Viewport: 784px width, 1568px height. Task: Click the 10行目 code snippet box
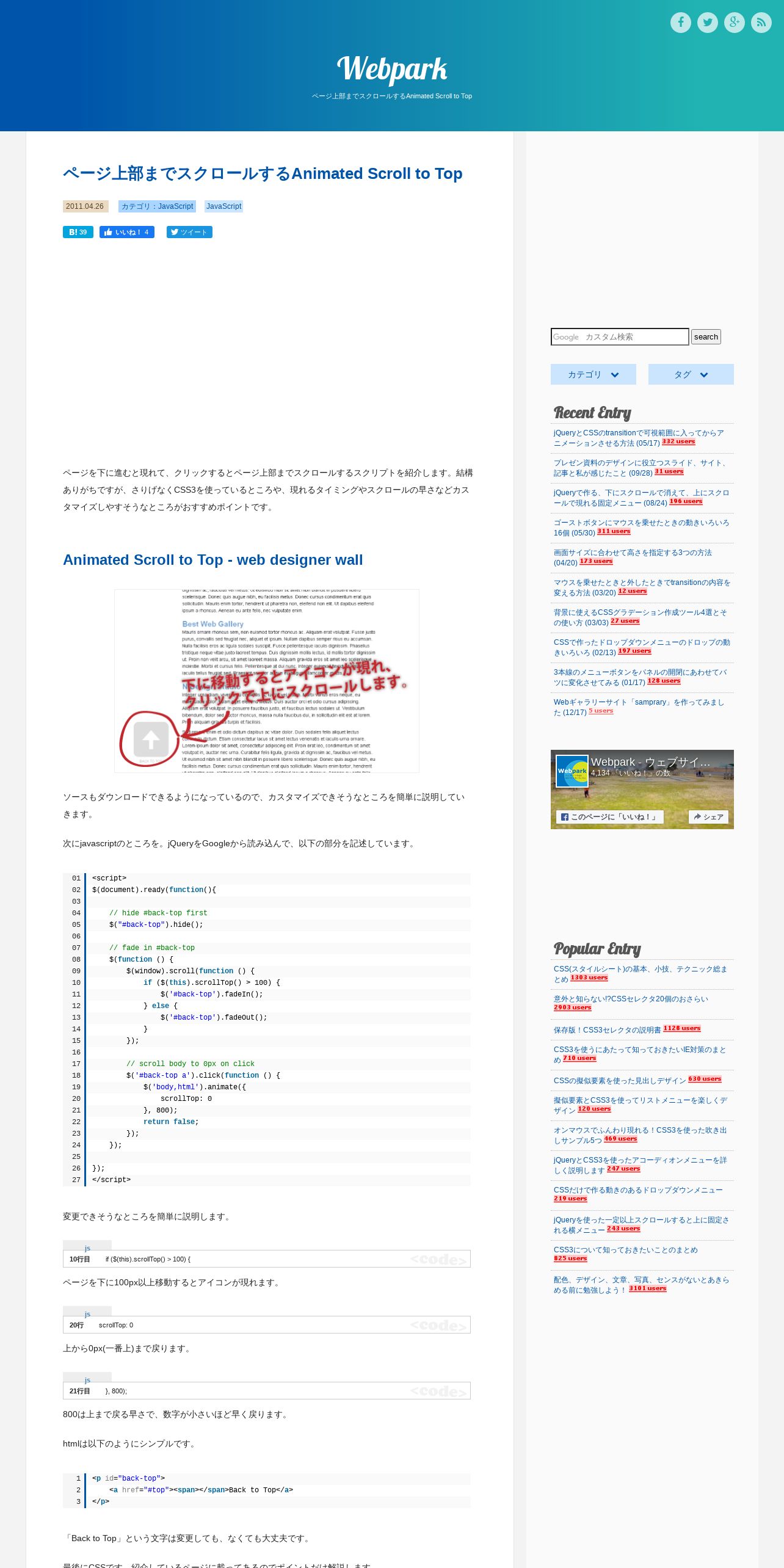coord(267,1259)
